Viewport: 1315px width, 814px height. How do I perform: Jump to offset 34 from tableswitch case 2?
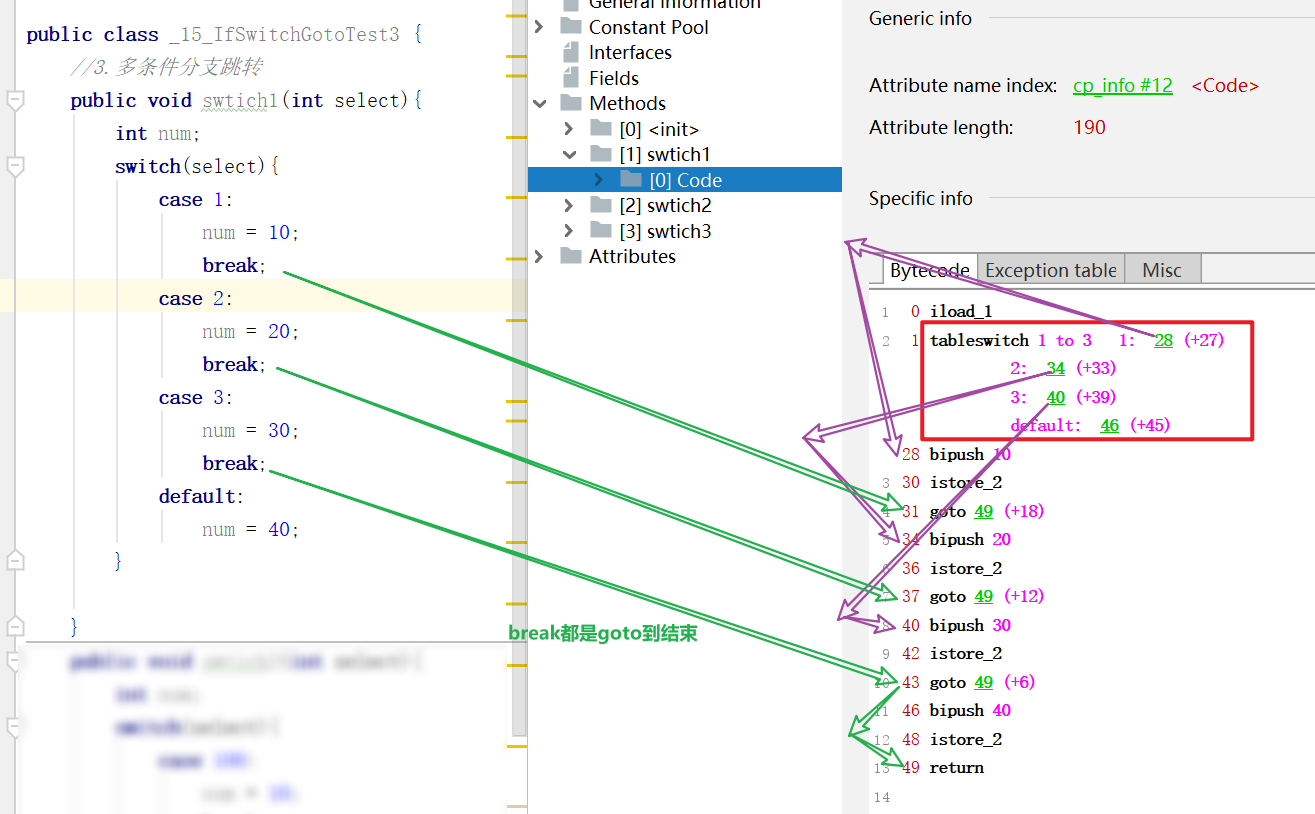pyautogui.click(x=1055, y=368)
